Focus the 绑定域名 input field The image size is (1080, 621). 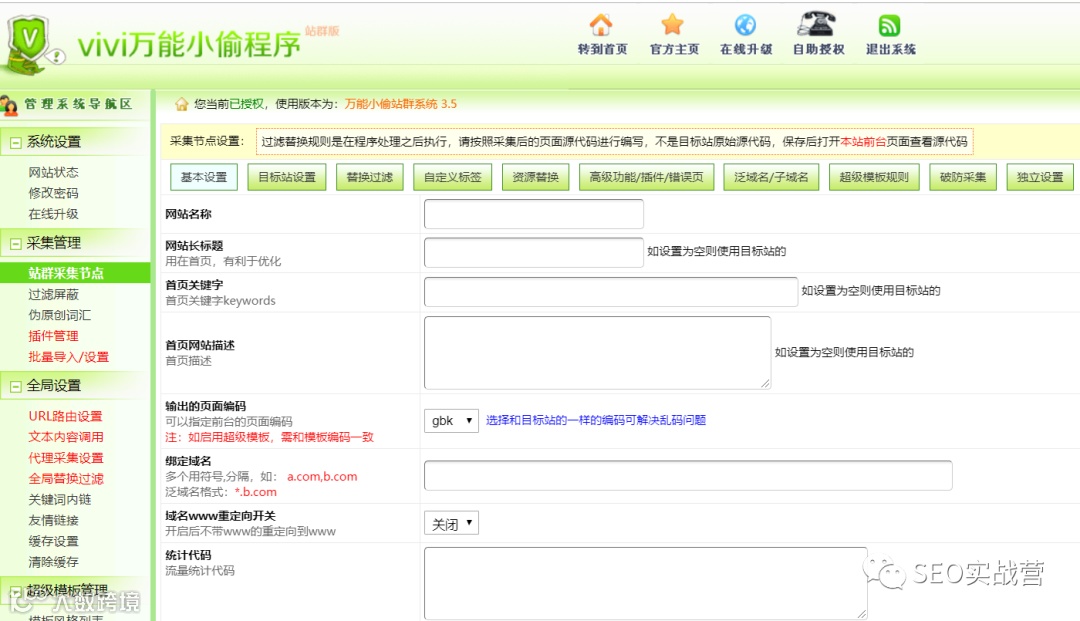click(x=688, y=476)
